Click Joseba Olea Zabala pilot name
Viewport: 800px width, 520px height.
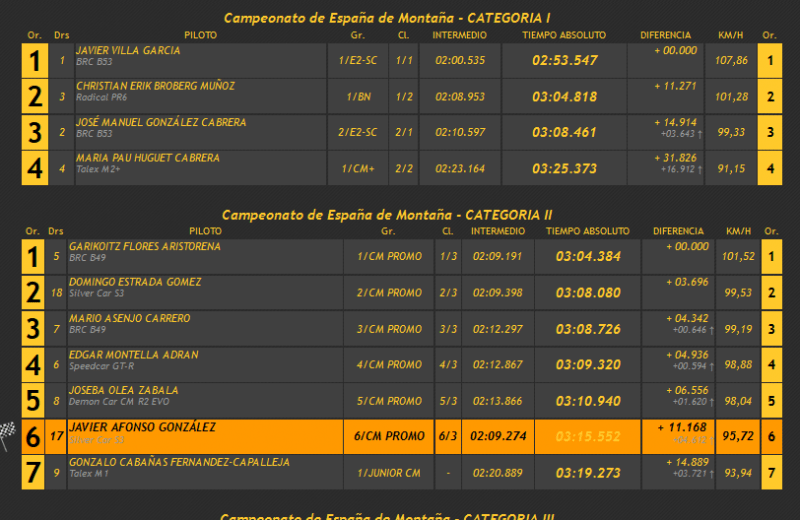[x=123, y=390]
